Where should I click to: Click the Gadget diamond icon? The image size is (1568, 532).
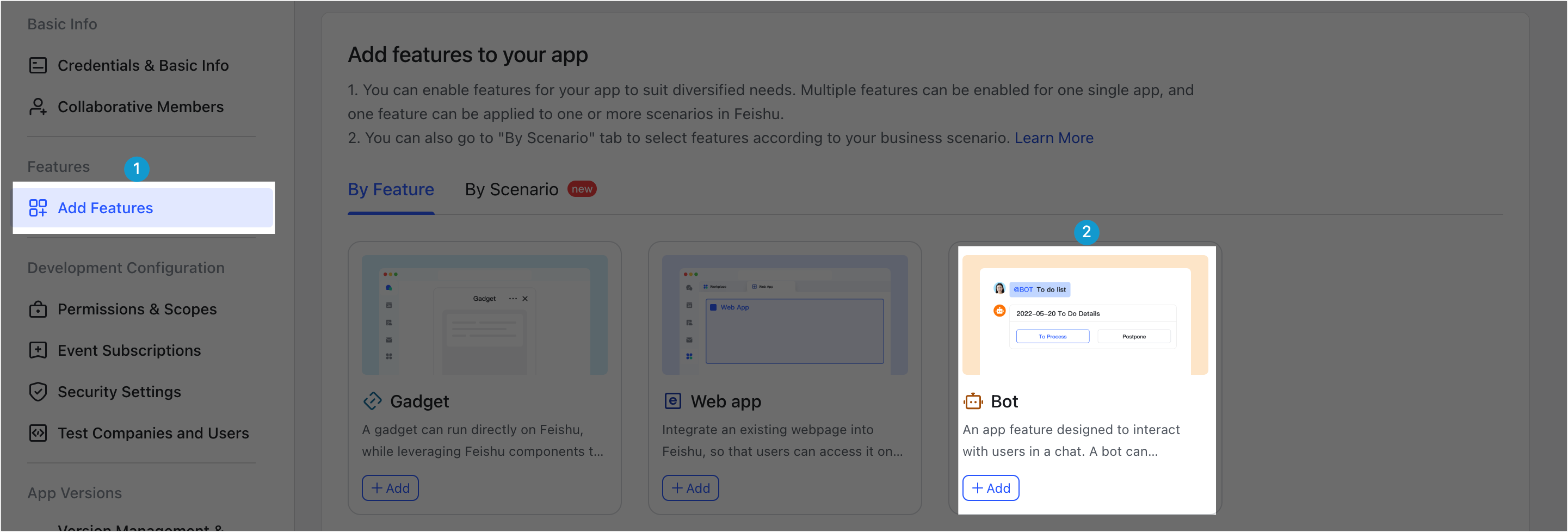click(372, 401)
